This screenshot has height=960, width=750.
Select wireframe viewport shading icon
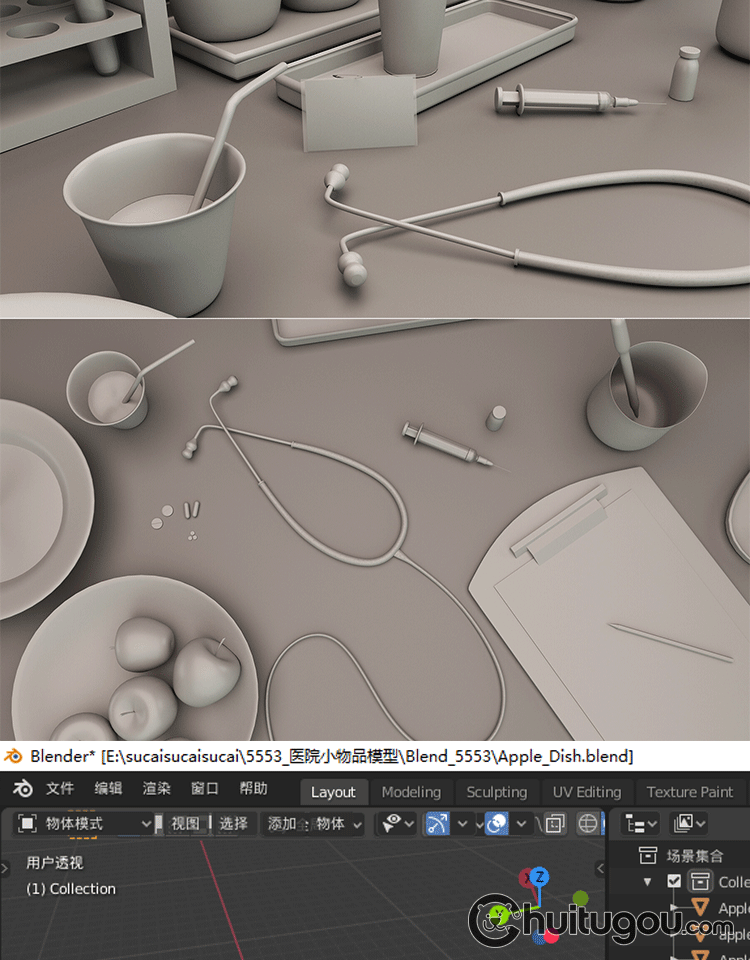tap(588, 824)
